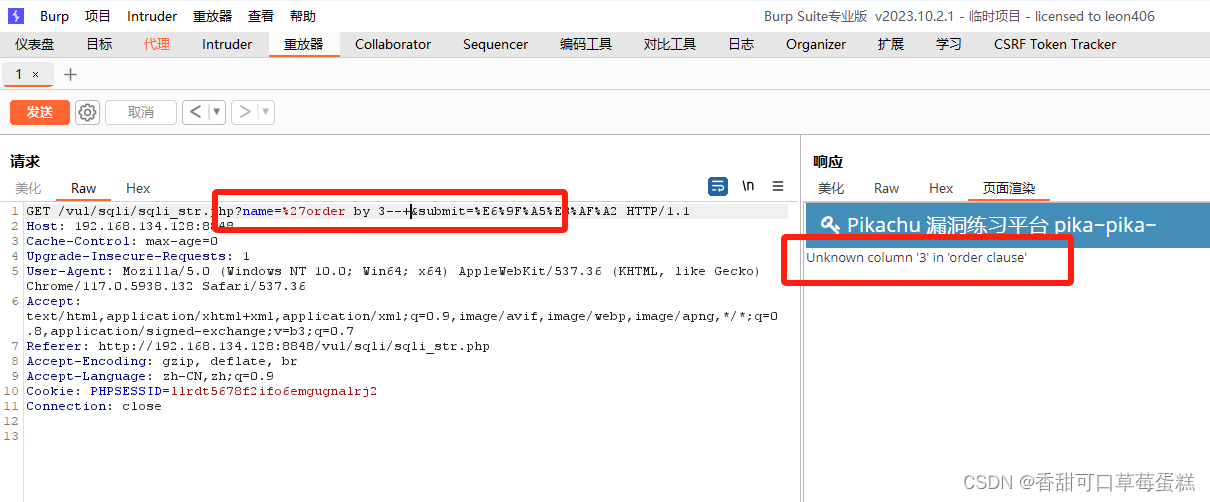
Task: Switch to the 学习 tab
Action: point(949,44)
